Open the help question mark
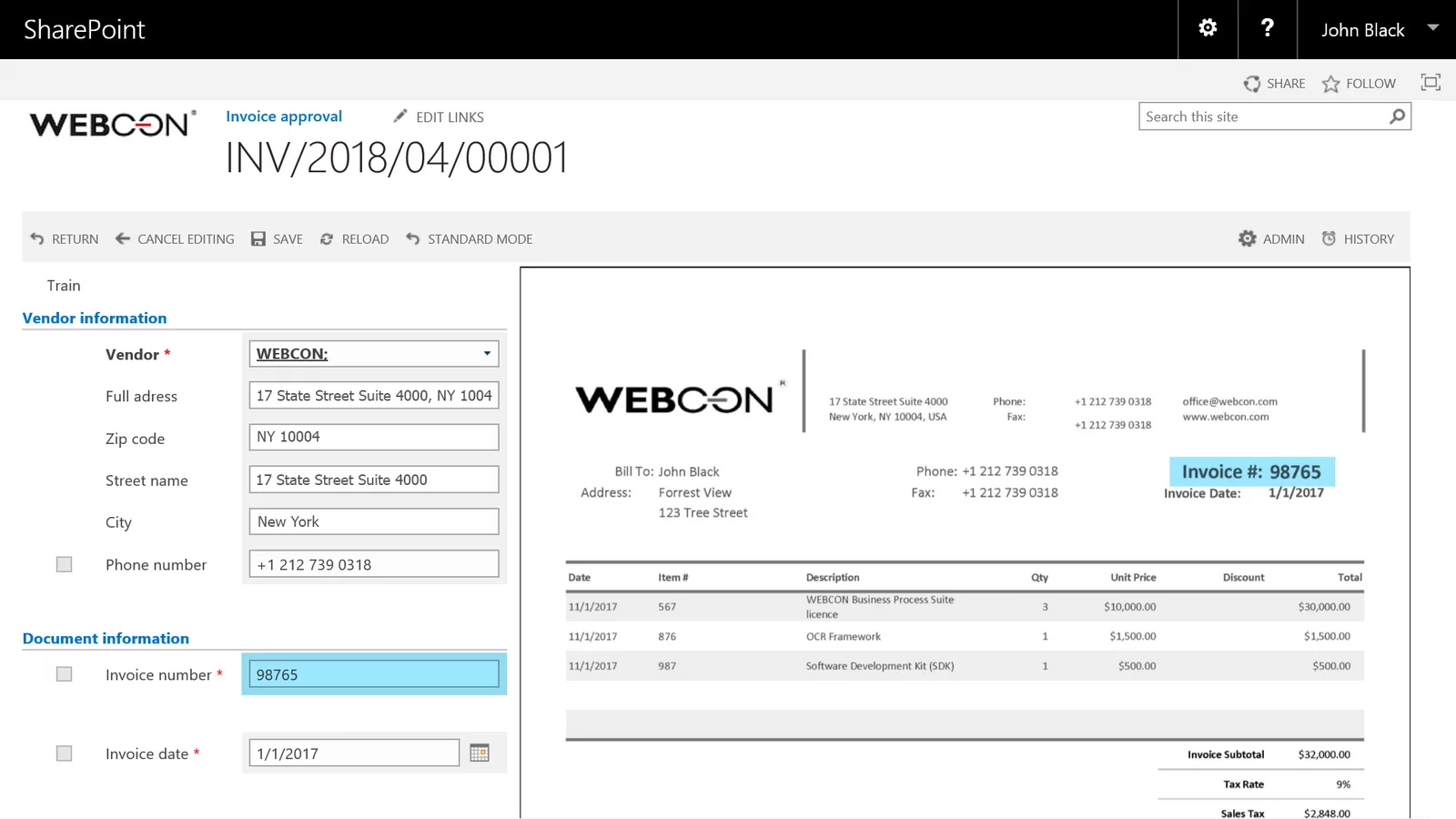 tap(1267, 28)
